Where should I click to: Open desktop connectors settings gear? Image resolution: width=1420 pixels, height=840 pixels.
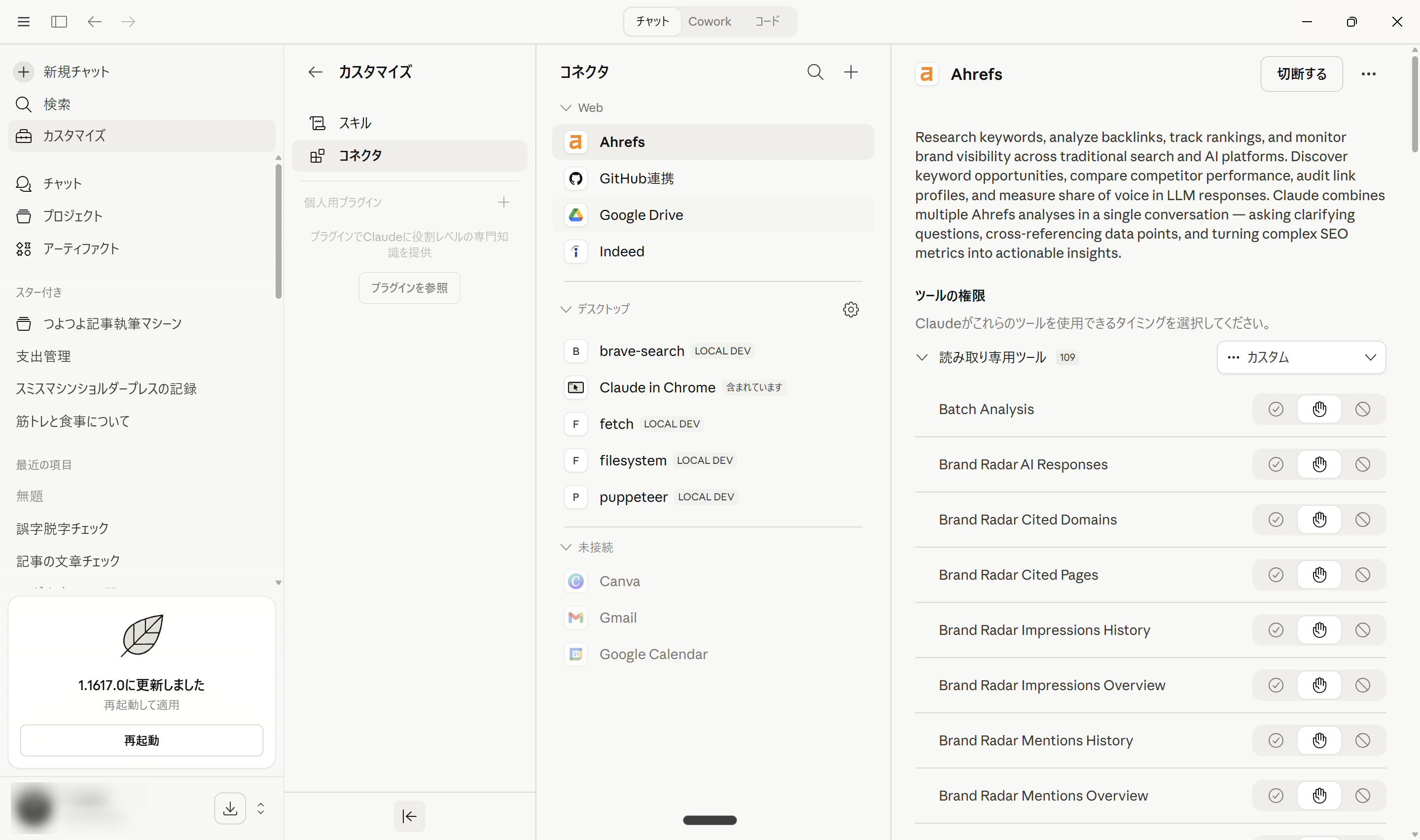tap(851, 309)
